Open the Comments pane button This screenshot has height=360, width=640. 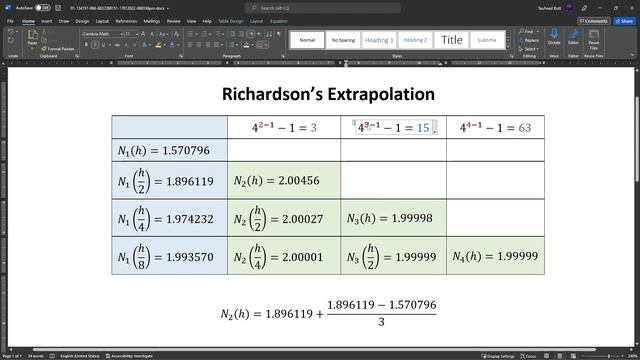coord(593,21)
